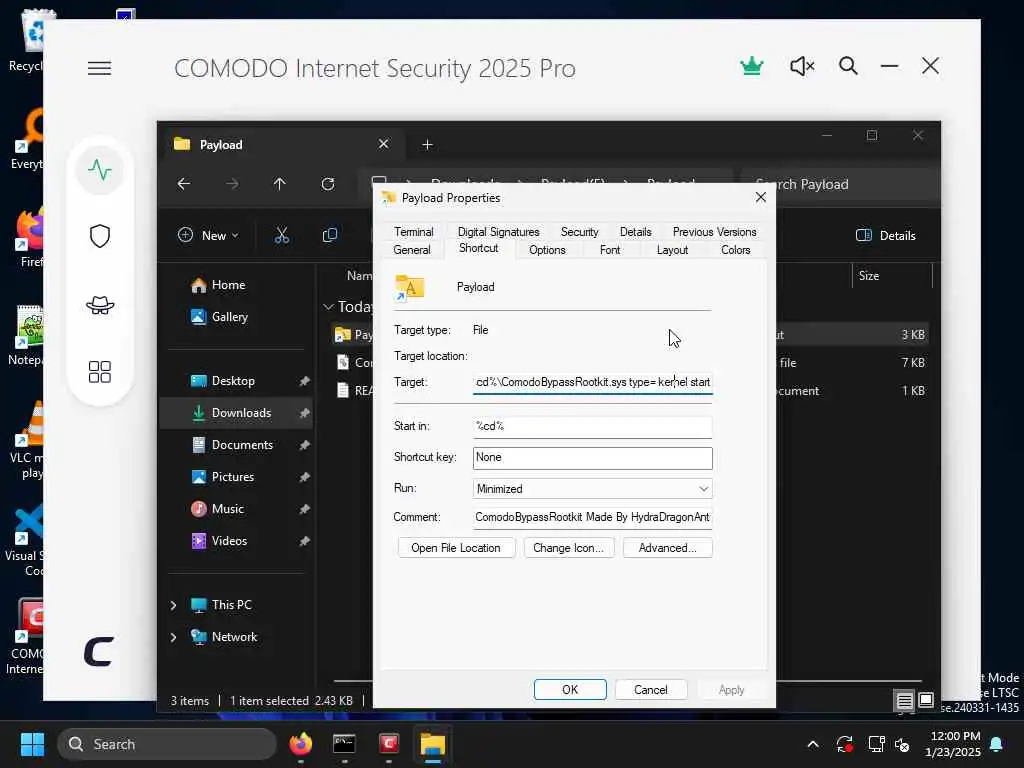
Task: Open the Run Minimized dropdown
Action: (x=592, y=488)
